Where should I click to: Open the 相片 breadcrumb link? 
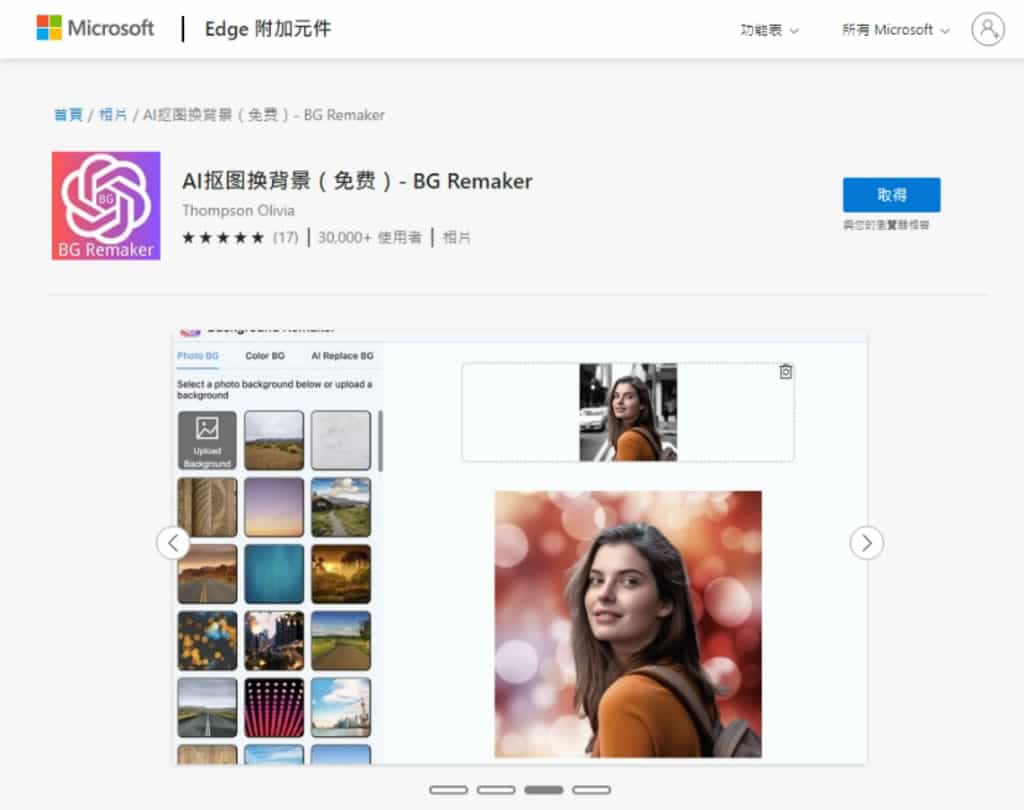[x=113, y=115]
